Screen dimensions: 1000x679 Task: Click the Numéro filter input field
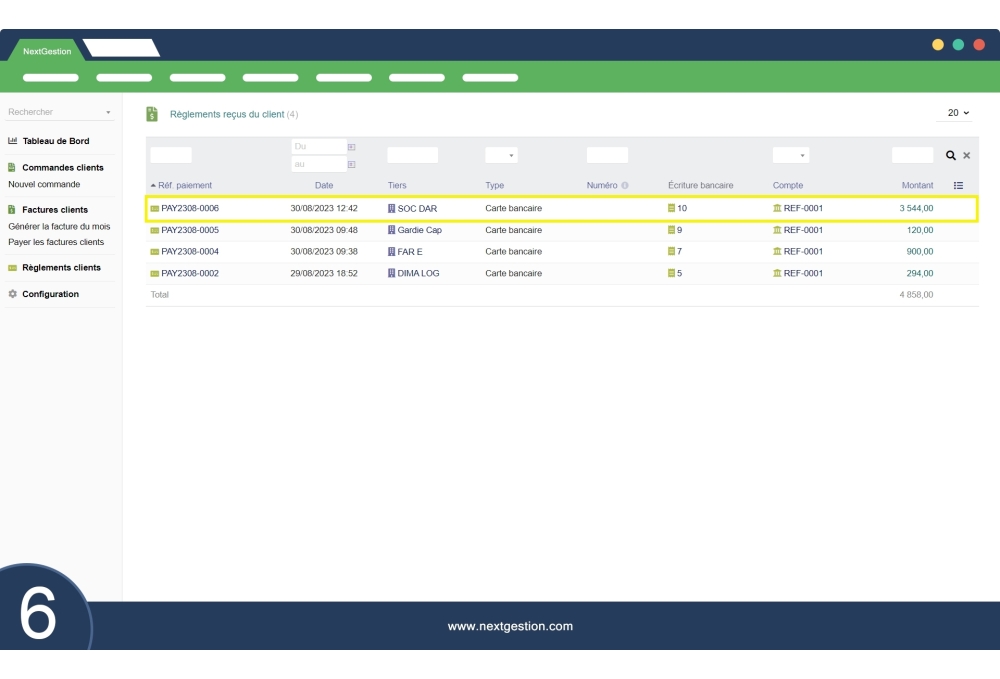point(606,155)
